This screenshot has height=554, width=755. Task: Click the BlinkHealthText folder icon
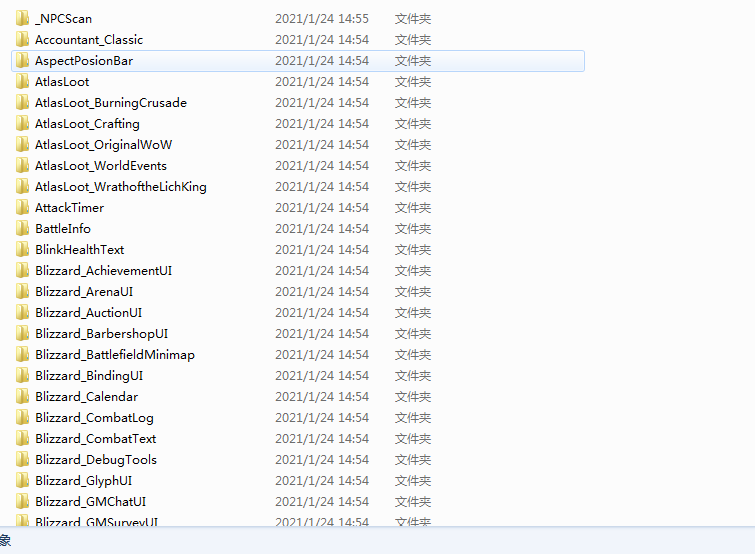click(x=22, y=249)
